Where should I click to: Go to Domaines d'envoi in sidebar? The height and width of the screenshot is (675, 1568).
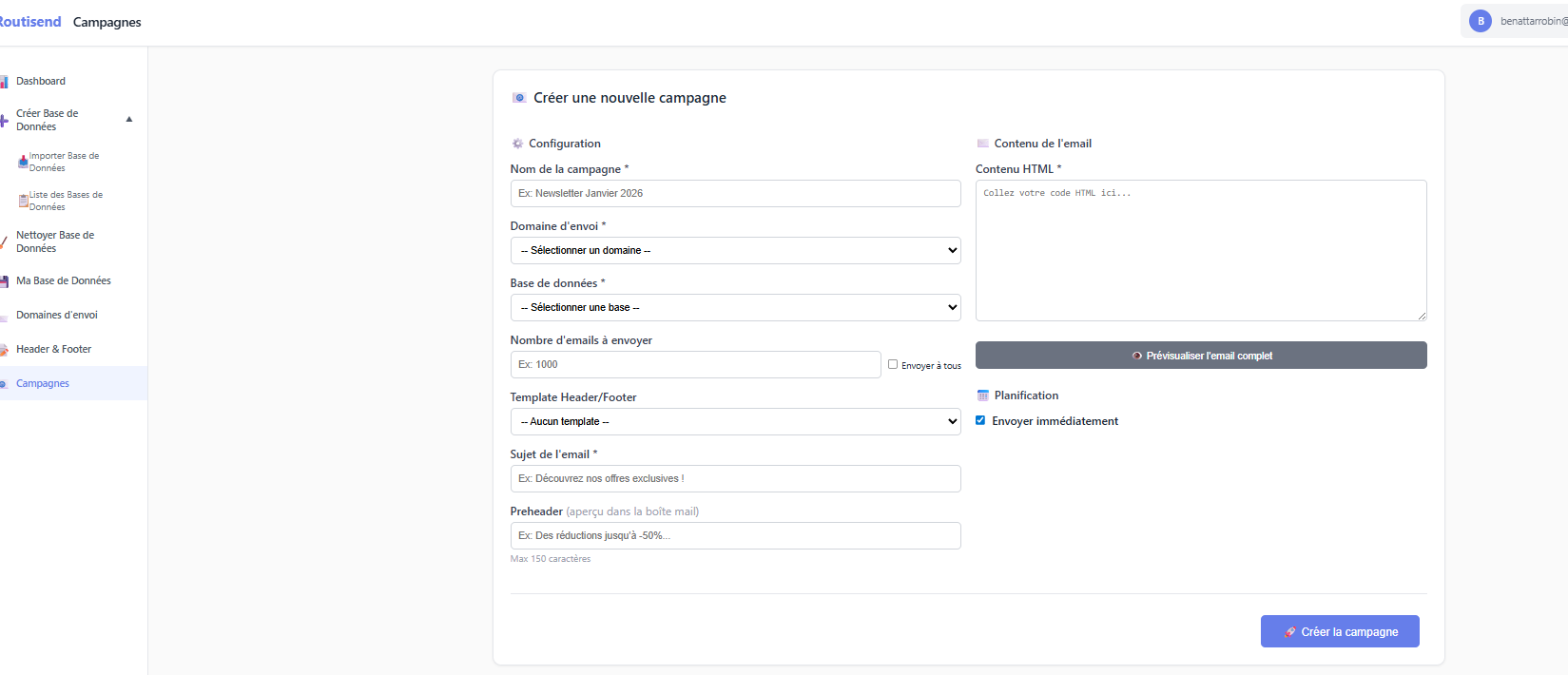pyautogui.click(x=57, y=315)
